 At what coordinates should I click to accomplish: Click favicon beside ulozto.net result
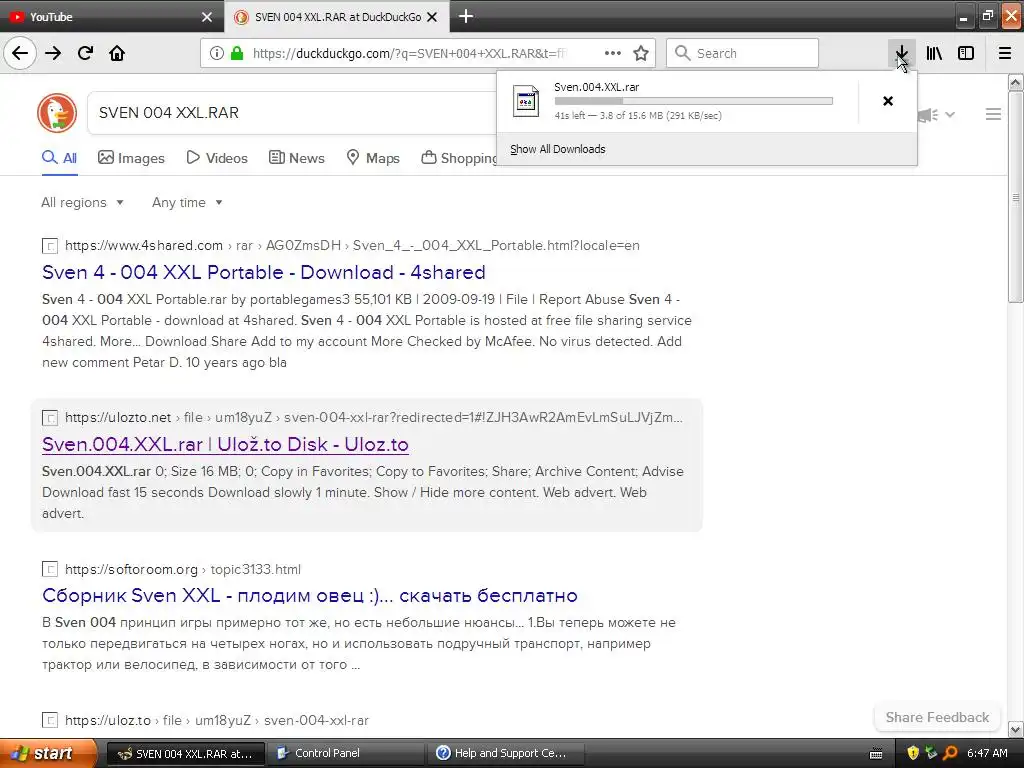point(50,417)
